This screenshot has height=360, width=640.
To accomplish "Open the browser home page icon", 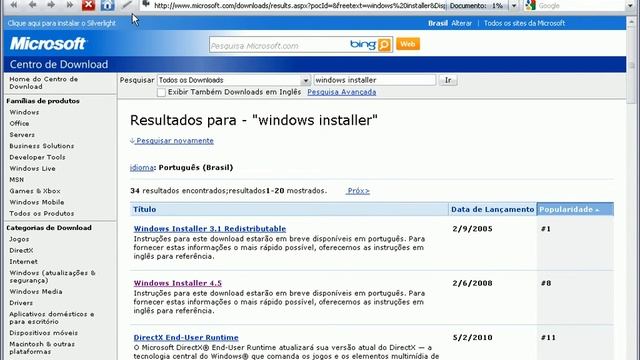I will point(107,5).
